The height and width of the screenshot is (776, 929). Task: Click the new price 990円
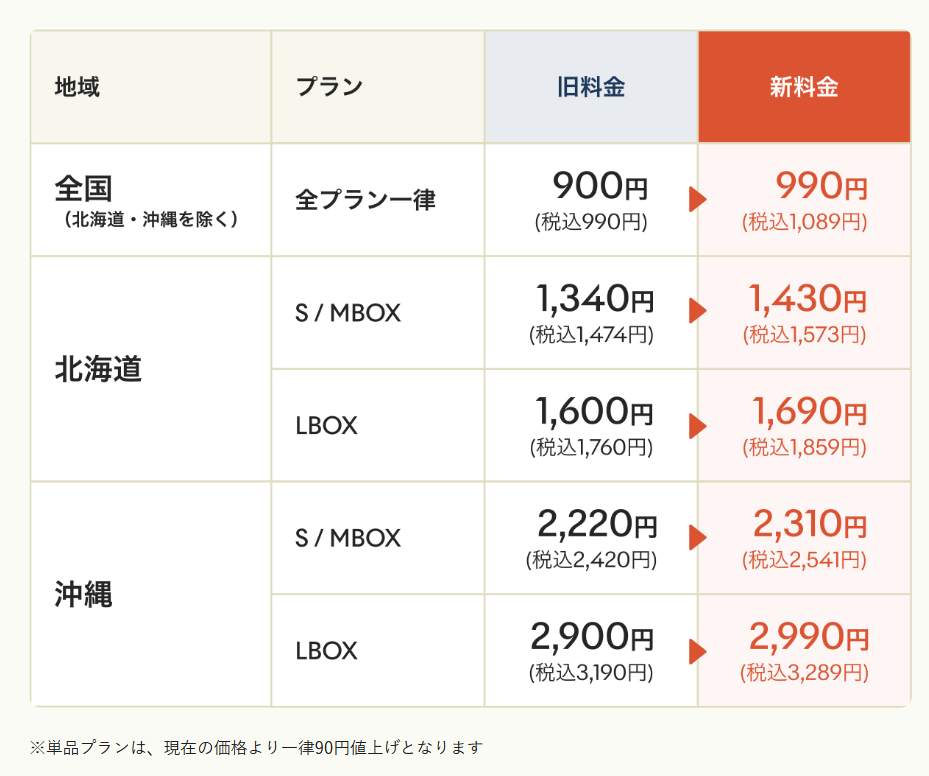pyautogui.click(x=822, y=186)
